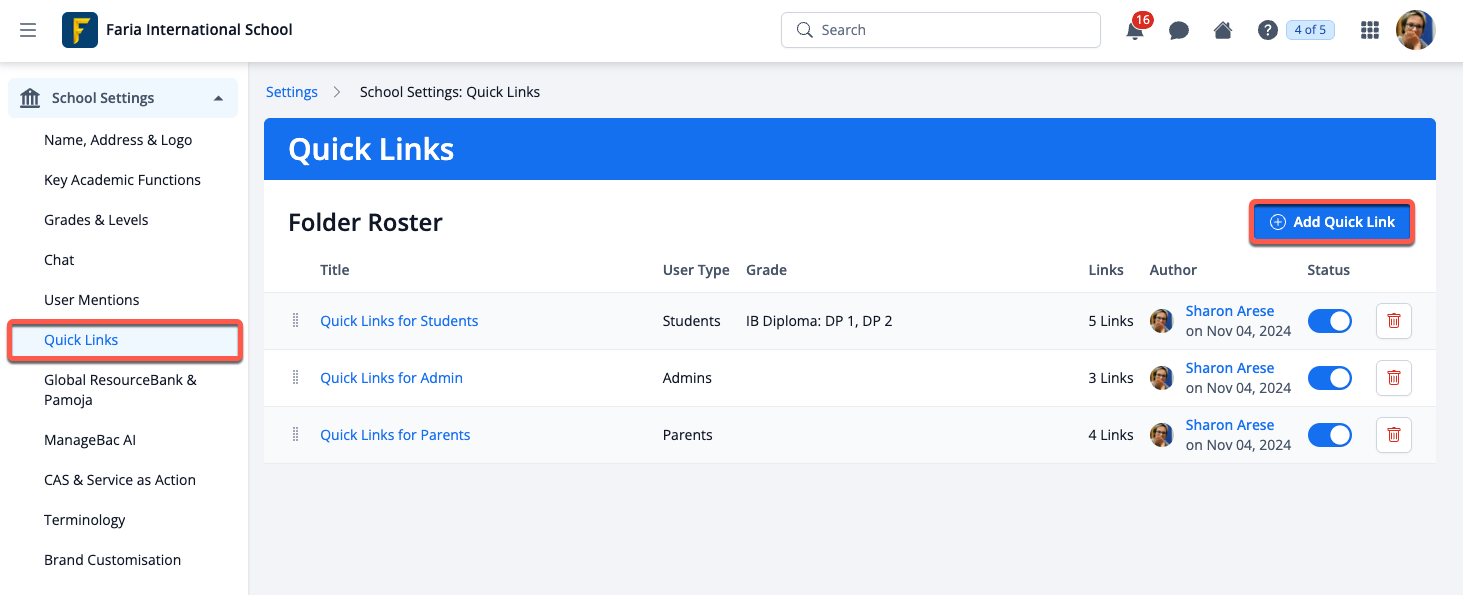Viewport: 1463px width, 595px height.
Task: Toggle status of Quick Links for Students
Action: pyautogui.click(x=1329, y=321)
